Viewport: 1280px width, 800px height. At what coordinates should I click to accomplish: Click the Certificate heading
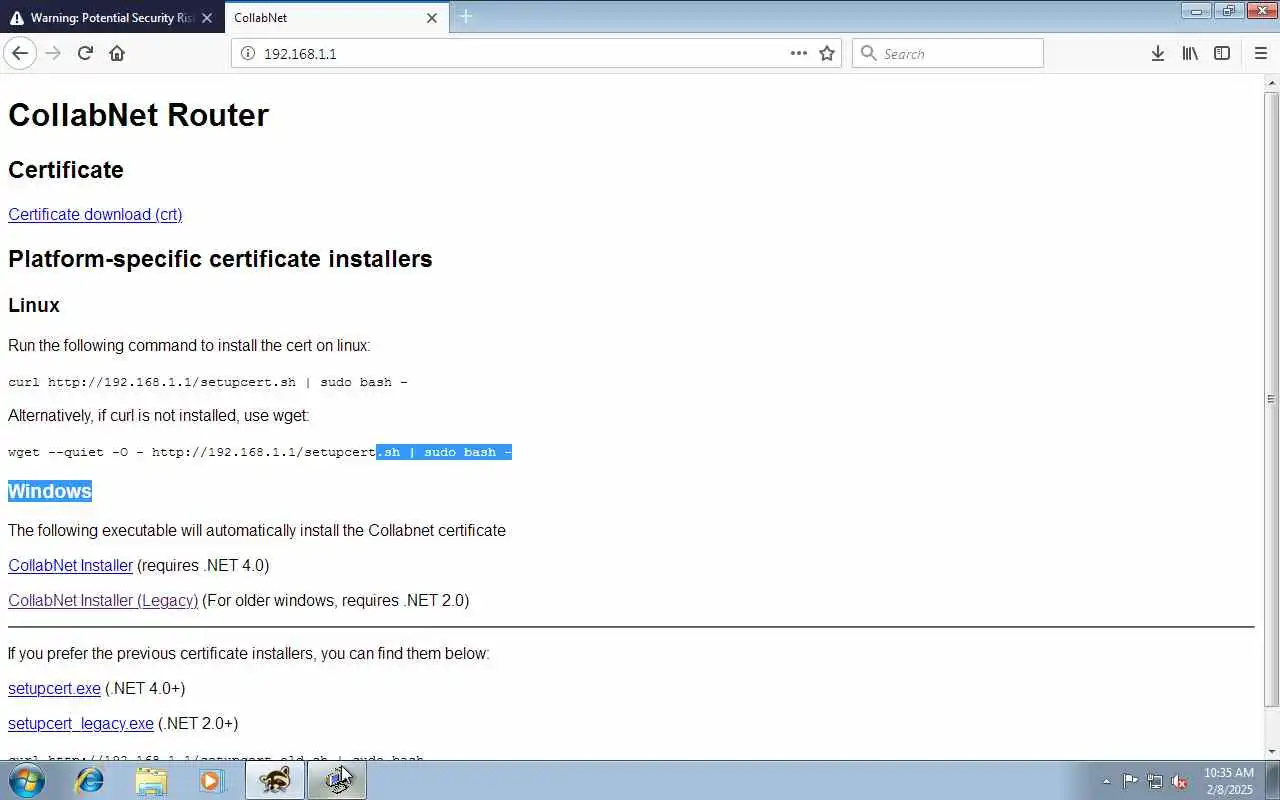[x=66, y=170]
